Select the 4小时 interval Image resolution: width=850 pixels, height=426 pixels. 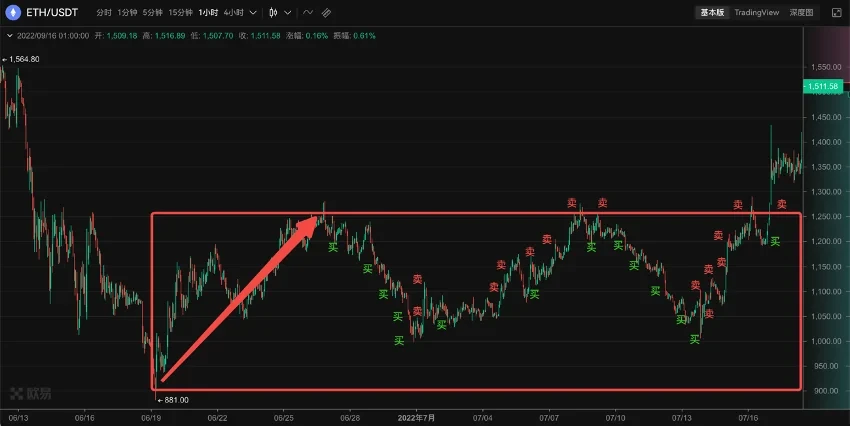[x=233, y=13]
